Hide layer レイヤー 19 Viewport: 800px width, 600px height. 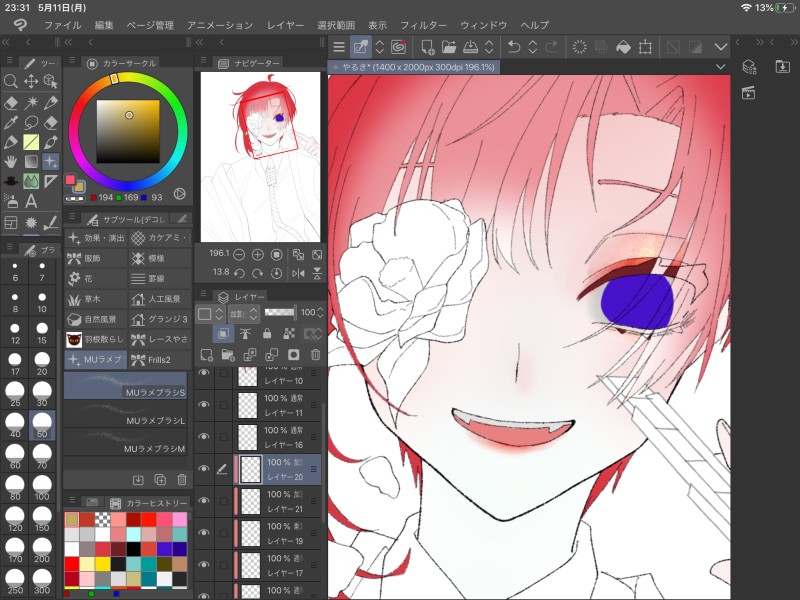click(204, 533)
